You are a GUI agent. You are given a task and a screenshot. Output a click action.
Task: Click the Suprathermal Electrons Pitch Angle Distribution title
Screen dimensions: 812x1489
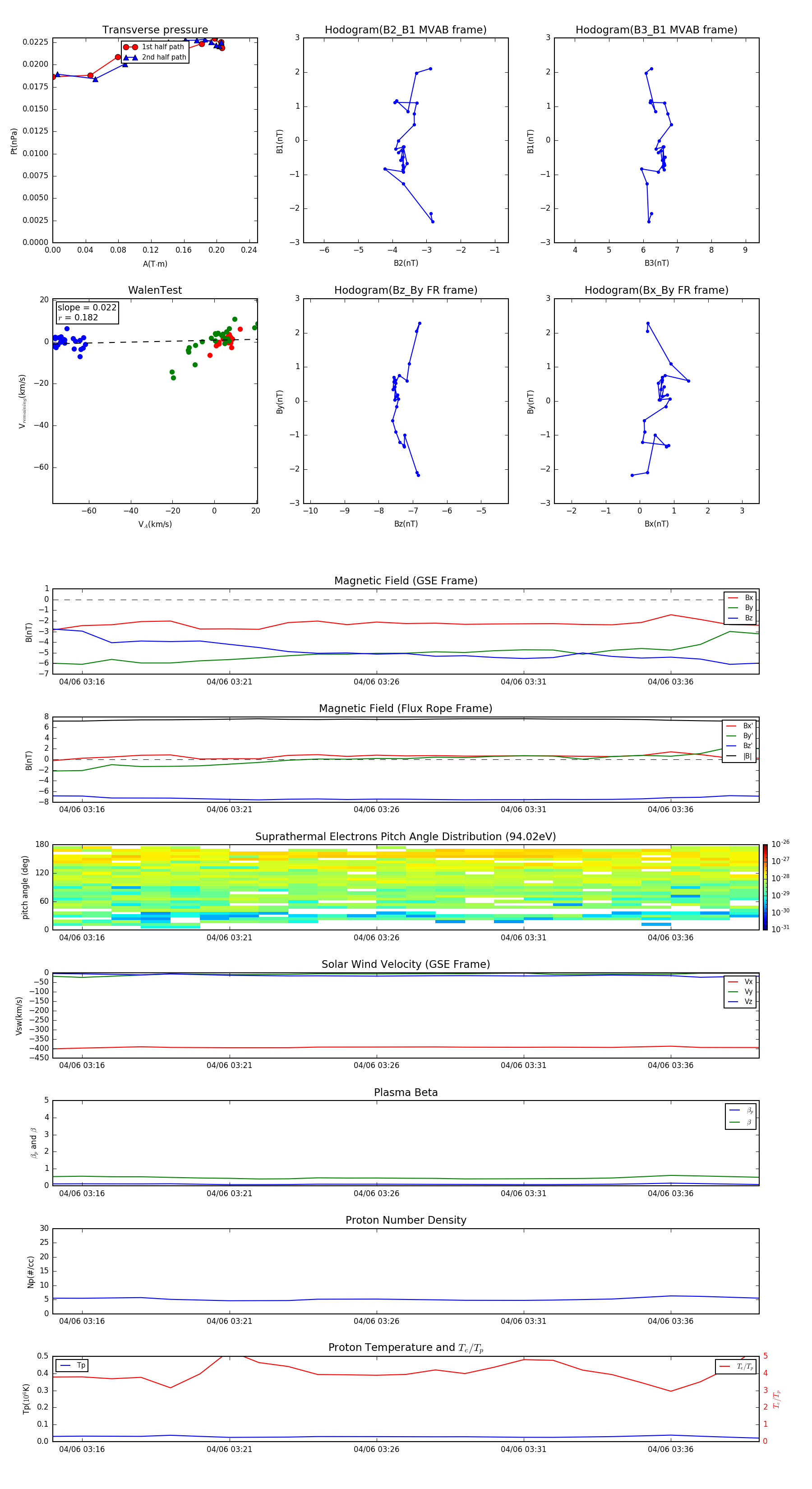pyautogui.click(x=406, y=837)
